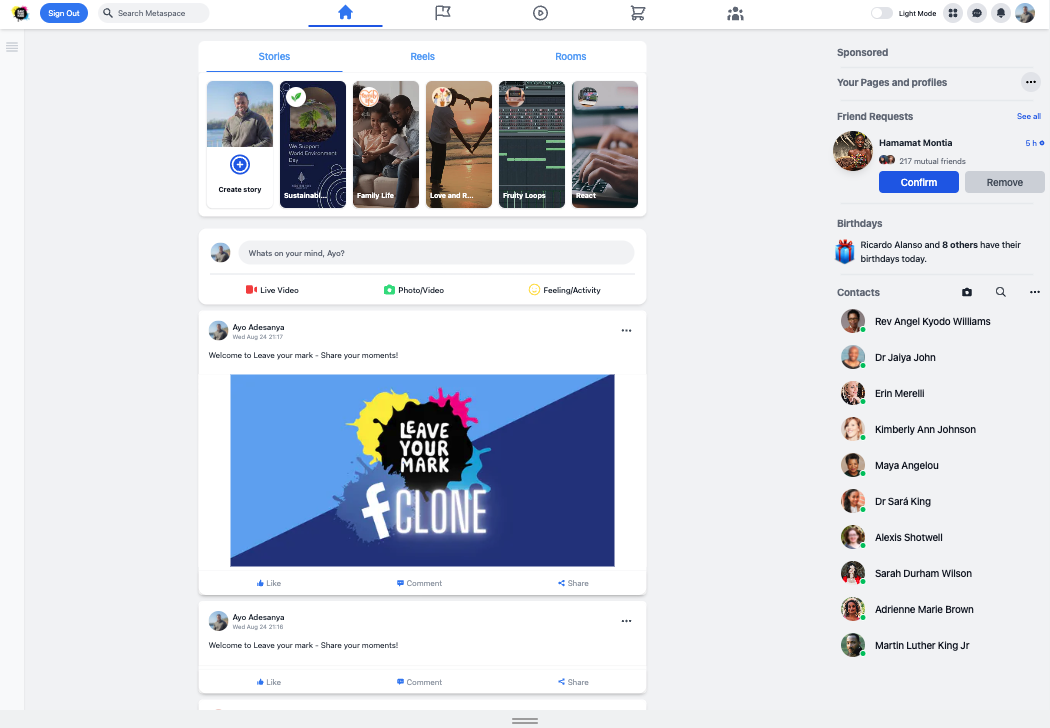1050x728 pixels.
Task: Open the Sustainability story thumbnail
Action: [x=313, y=144]
